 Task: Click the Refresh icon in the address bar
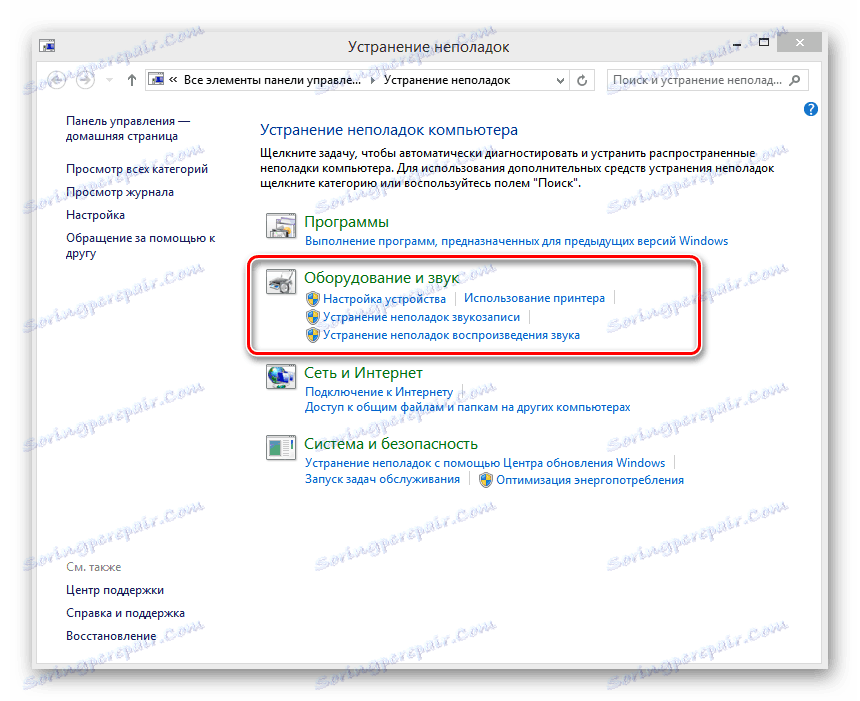click(x=582, y=80)
